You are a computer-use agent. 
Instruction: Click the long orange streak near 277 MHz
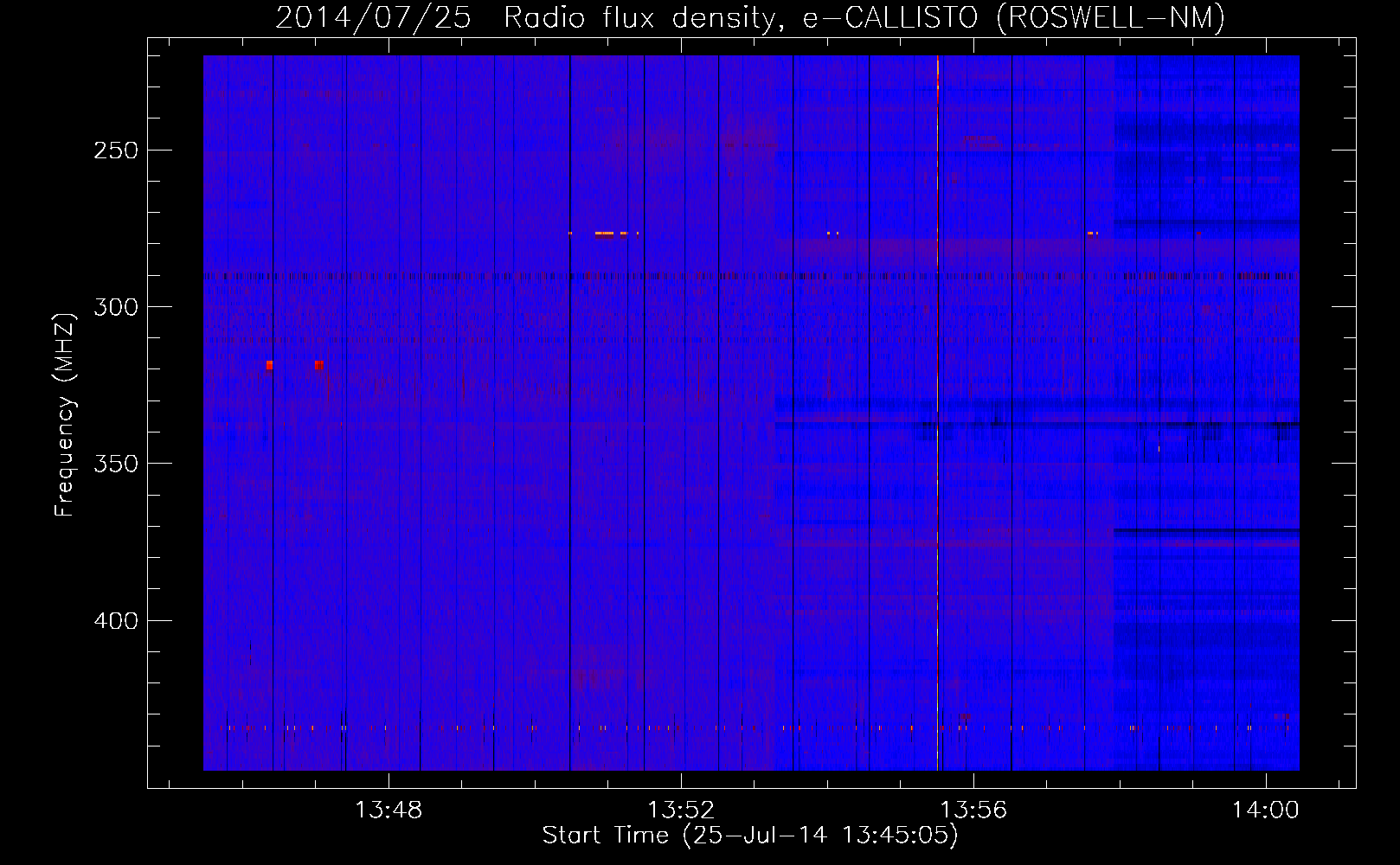click(x=604, y=234)
